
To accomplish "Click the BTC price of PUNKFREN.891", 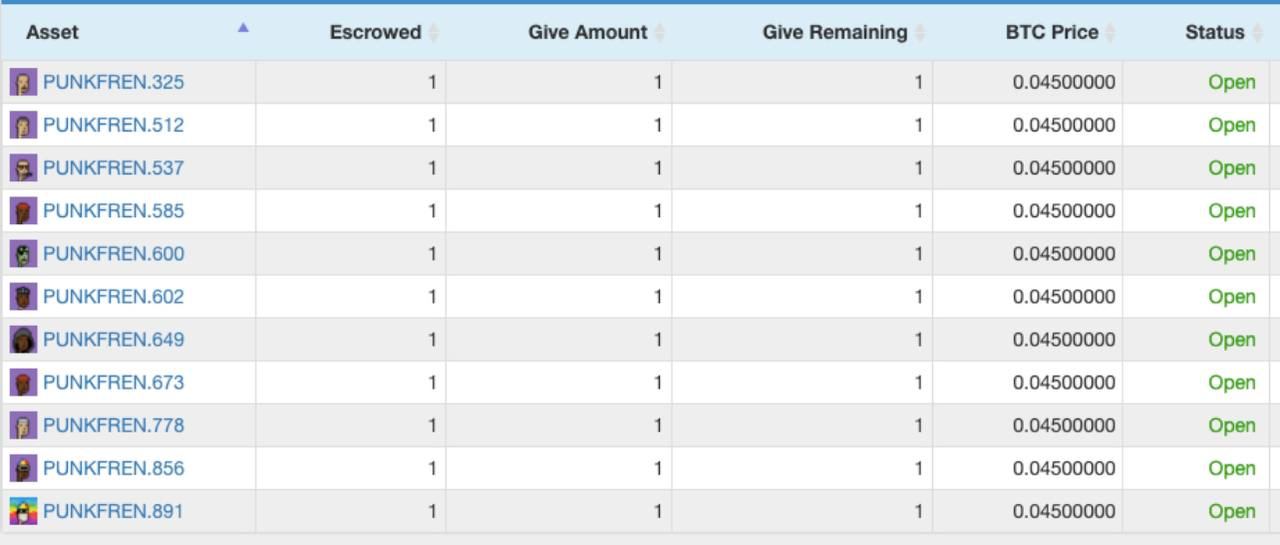I will 1064,512.
